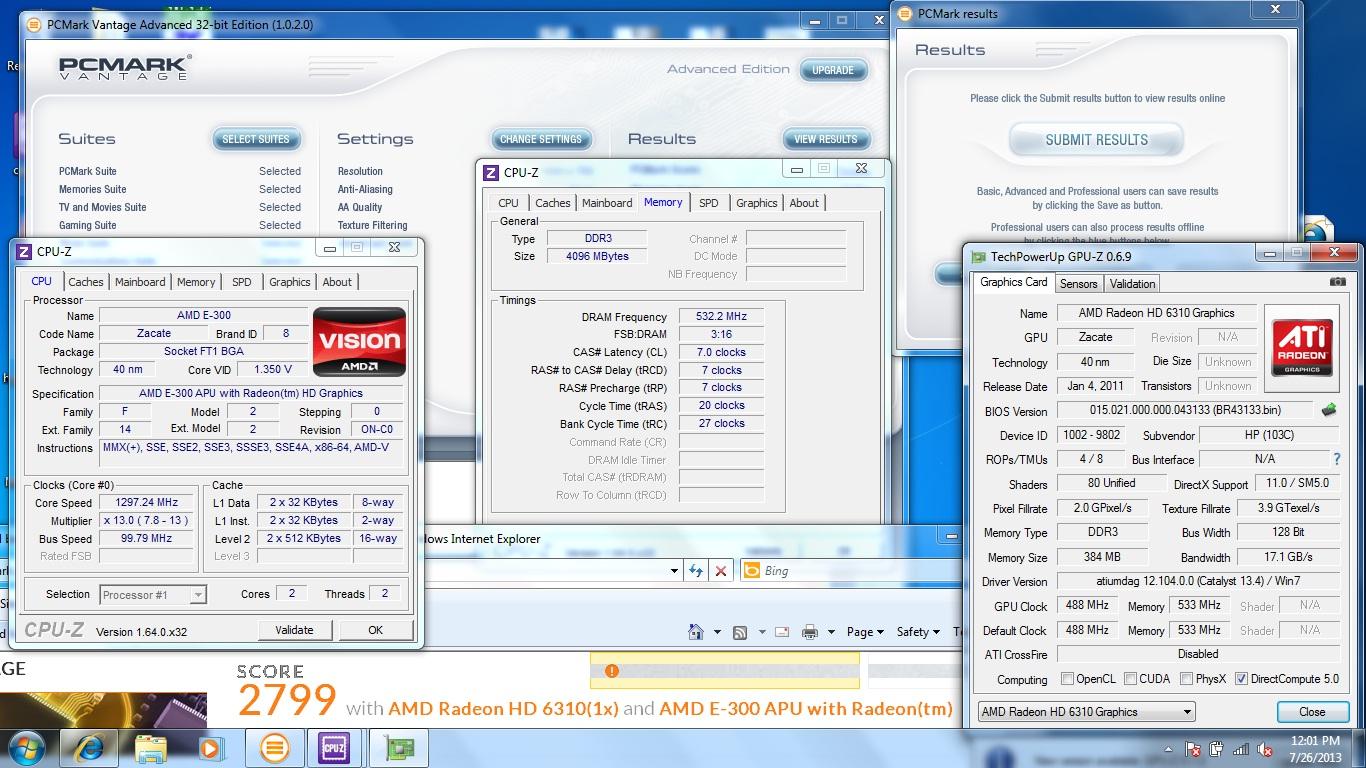
Task: Expand the Home button dropdown arrow
Action: pyautogui.click(x=717, y=632)
